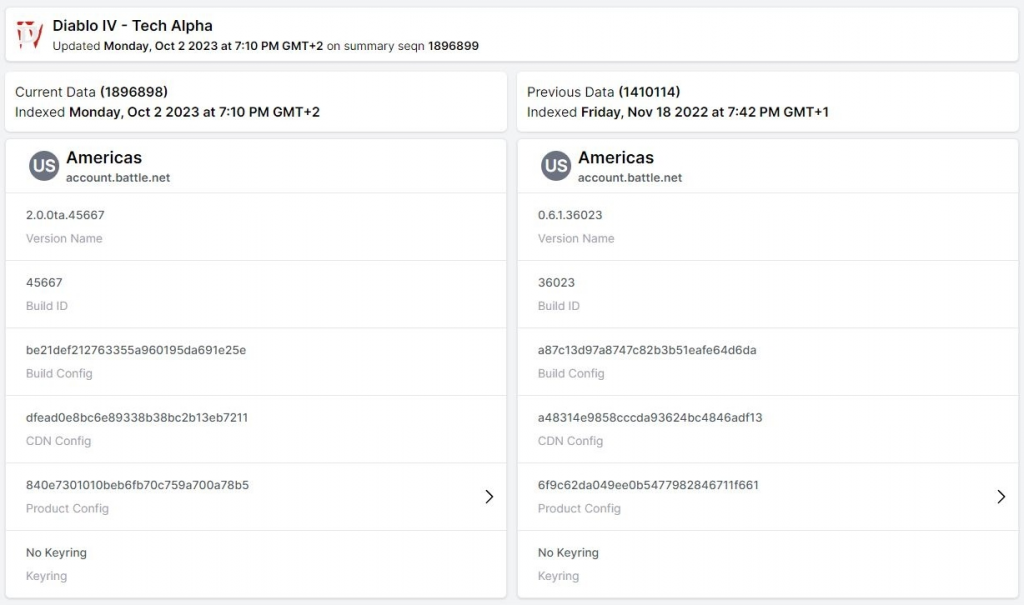Expand the current Product Config chevron
This screenshot has height=605, width=1024.
489,497
